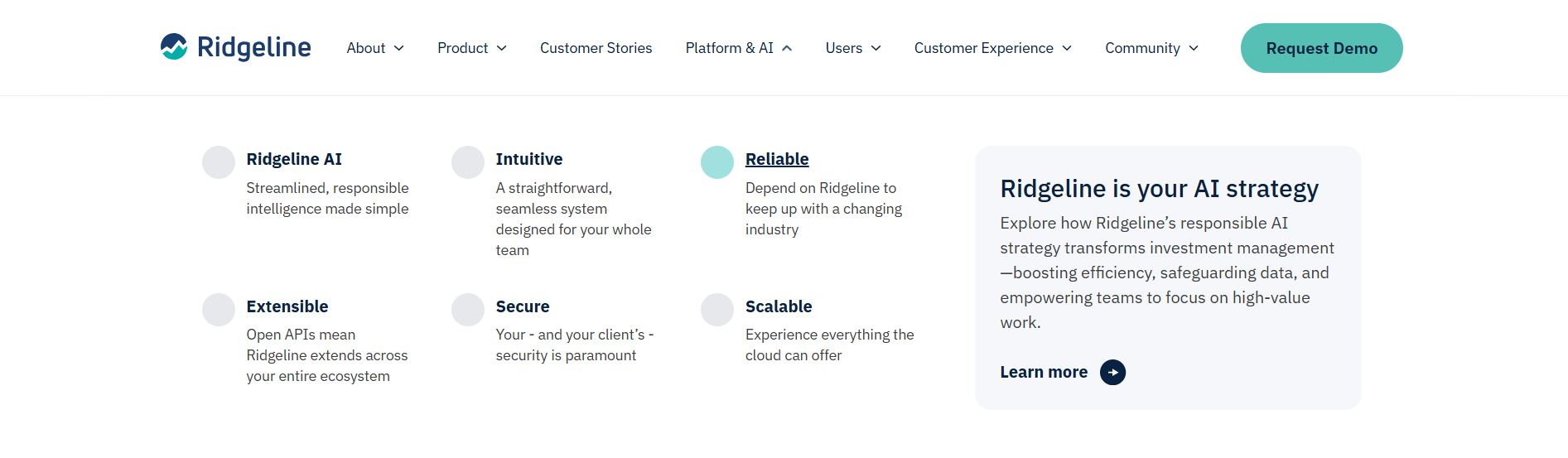Expand the Community menu chevron
This screenshot has width=1568, height=458.
pyautogui.click(x=1194, y=48)
